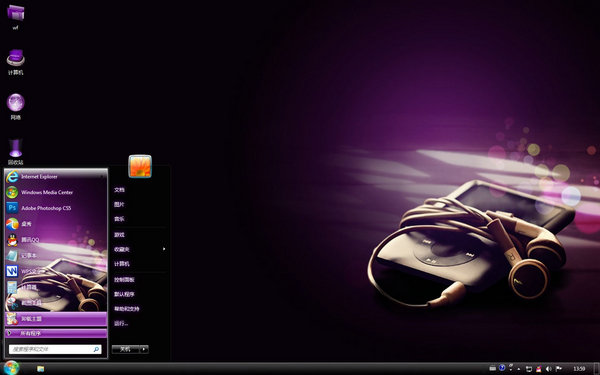Open the Recycle Bin desktop icon
Screen dimensions: 600x375
coord(15,152)
